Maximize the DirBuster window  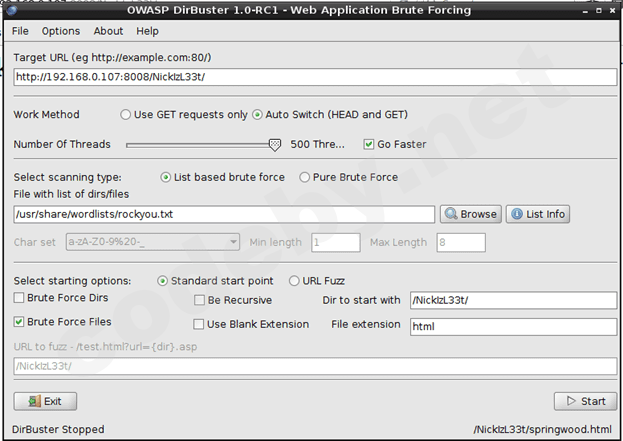(x=599, y=11)
